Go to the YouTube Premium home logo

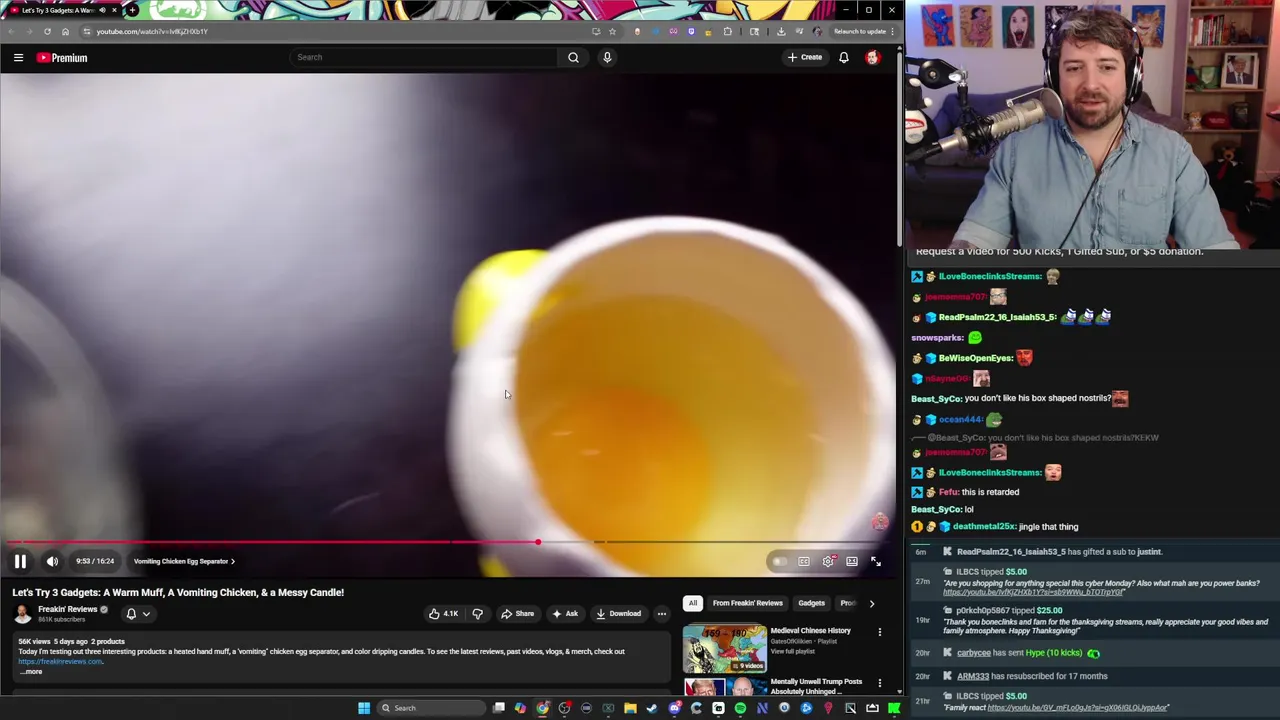pos(62,58)
